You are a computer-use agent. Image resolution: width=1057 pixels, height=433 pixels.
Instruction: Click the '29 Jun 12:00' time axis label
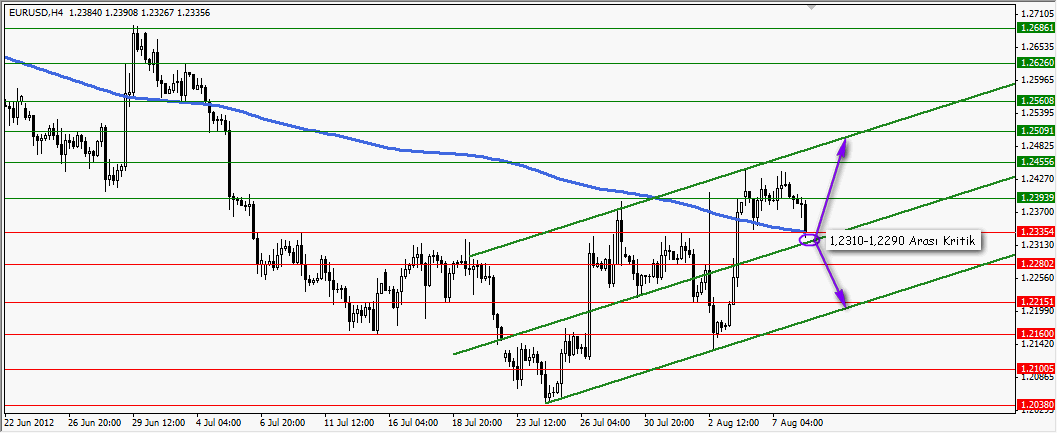[156, 423]
